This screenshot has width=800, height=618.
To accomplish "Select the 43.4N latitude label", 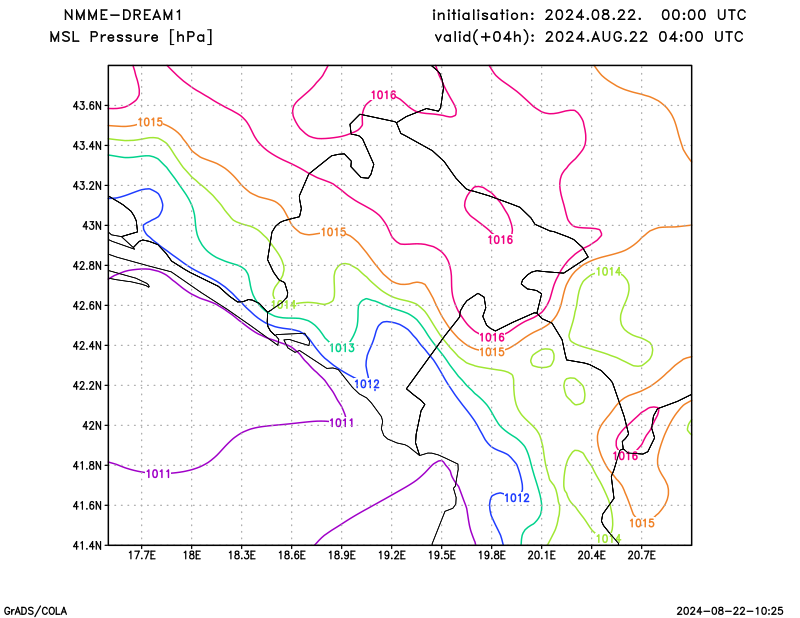I will [x=87, y=145].
